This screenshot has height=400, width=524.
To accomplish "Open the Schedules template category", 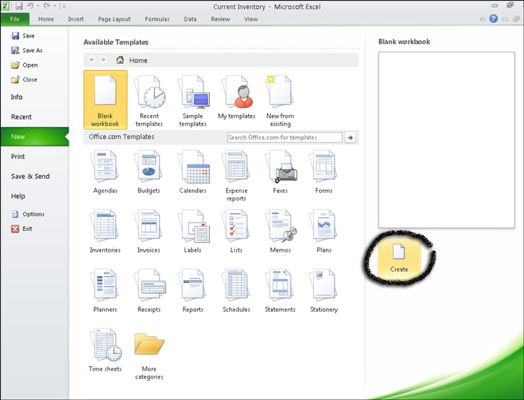I will 236,291.
